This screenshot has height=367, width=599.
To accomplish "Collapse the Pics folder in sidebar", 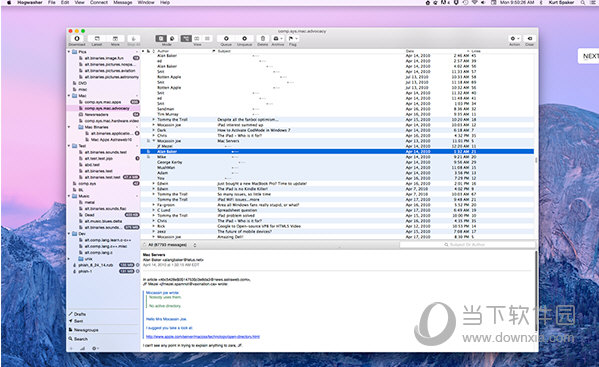I will click(x=69, y=52).
